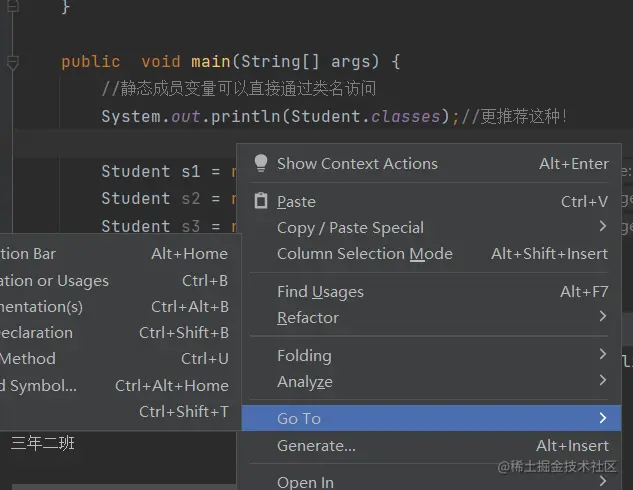Expand the Open In submenu arrow
Viewport: 633px width, 490px height.
coord(603,481)
